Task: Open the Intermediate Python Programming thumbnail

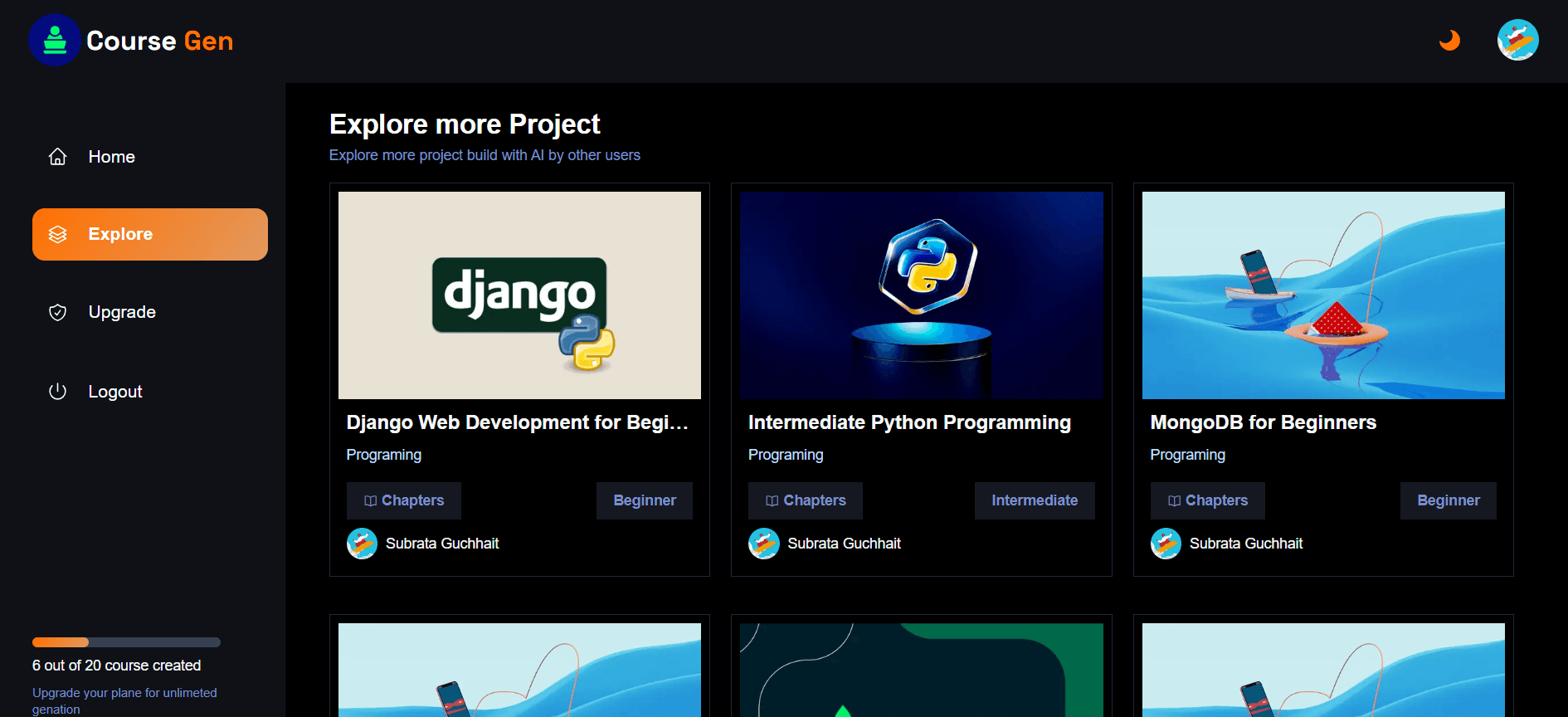Action: point(921,295)
